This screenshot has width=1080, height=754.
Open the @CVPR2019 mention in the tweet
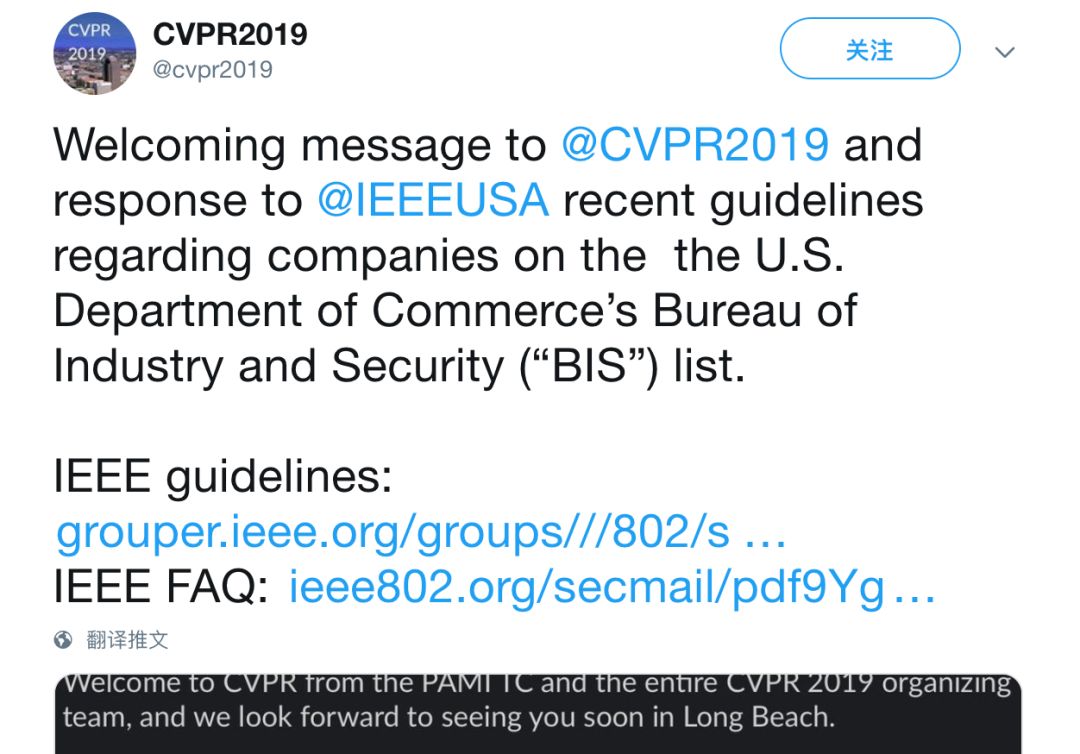click(694, 145)
